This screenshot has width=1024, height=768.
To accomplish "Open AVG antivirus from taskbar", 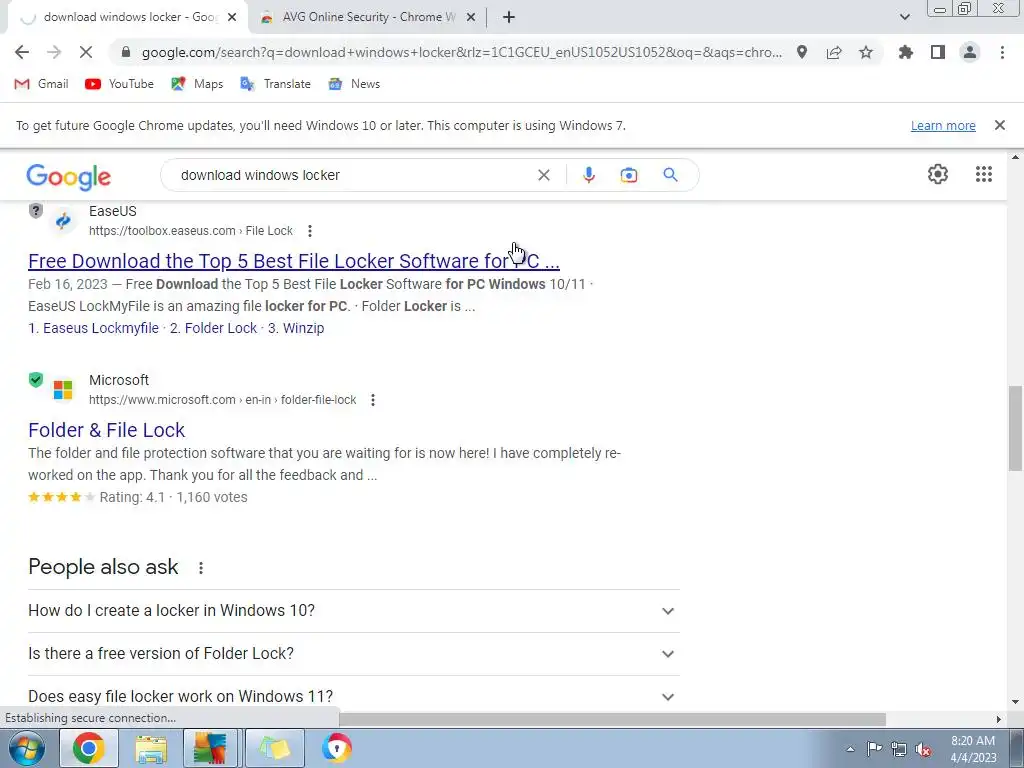I will coord(210,748).
